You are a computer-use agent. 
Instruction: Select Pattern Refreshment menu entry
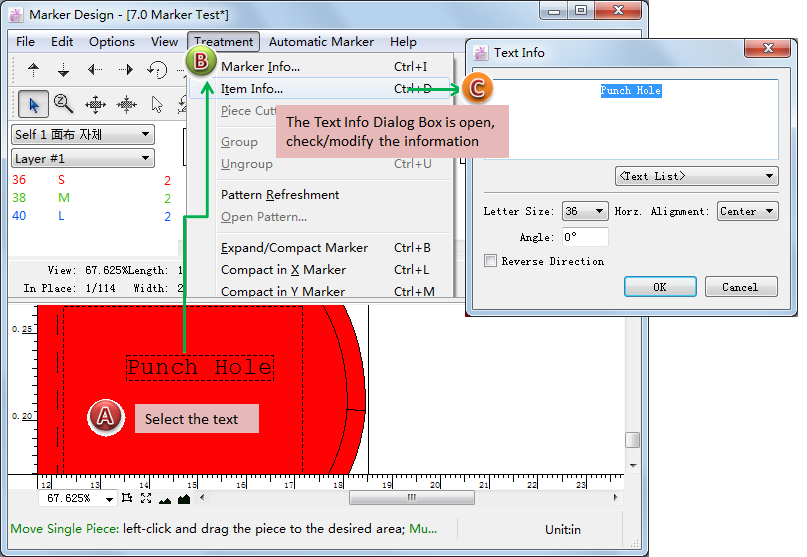280,195
